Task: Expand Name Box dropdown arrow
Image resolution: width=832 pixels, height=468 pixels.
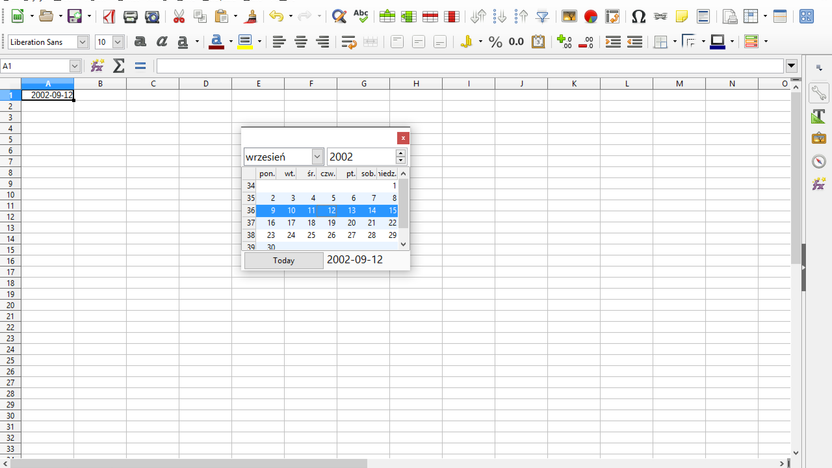Action: (74, 66)
